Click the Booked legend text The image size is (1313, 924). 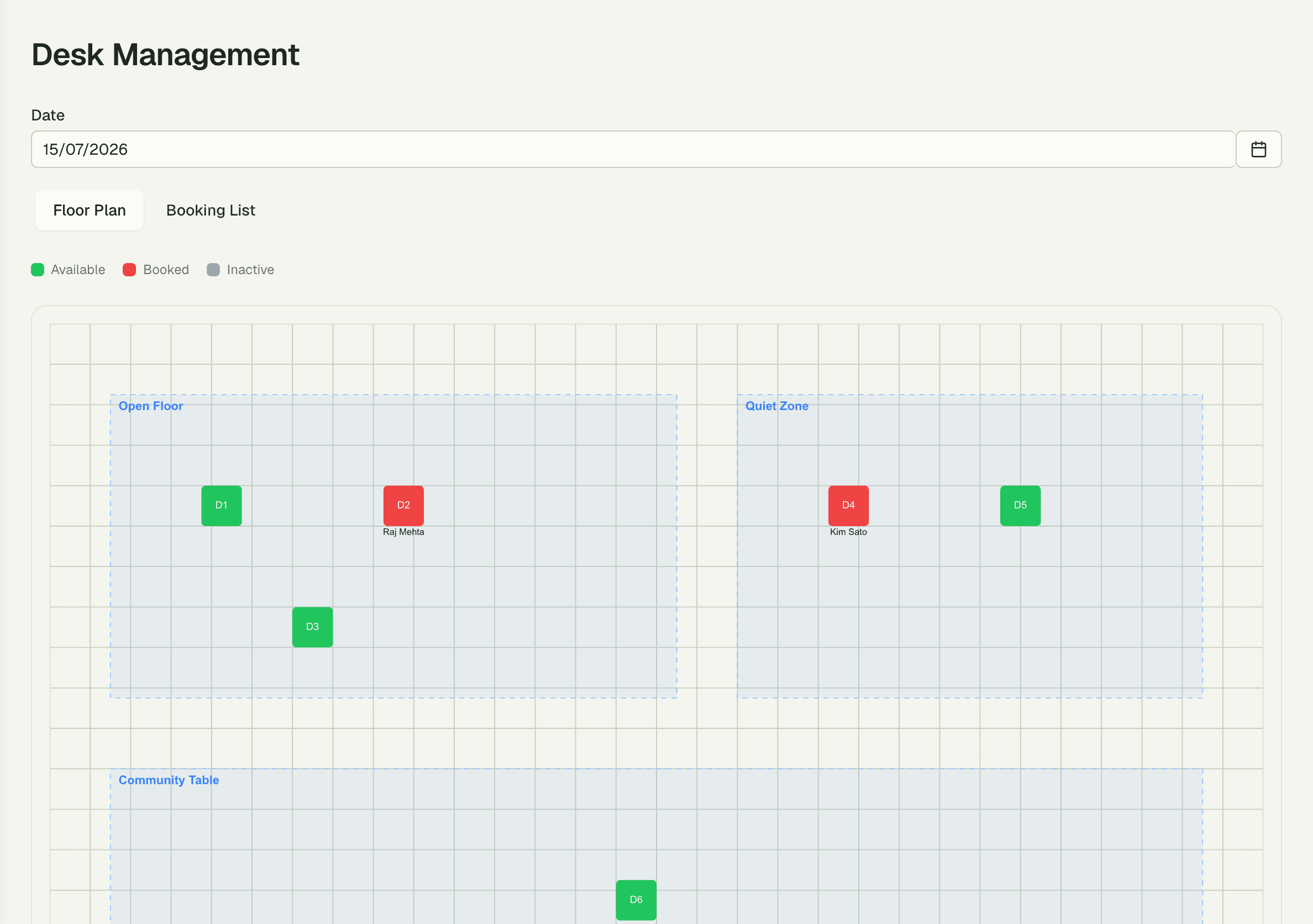click(x=166, y=270)
